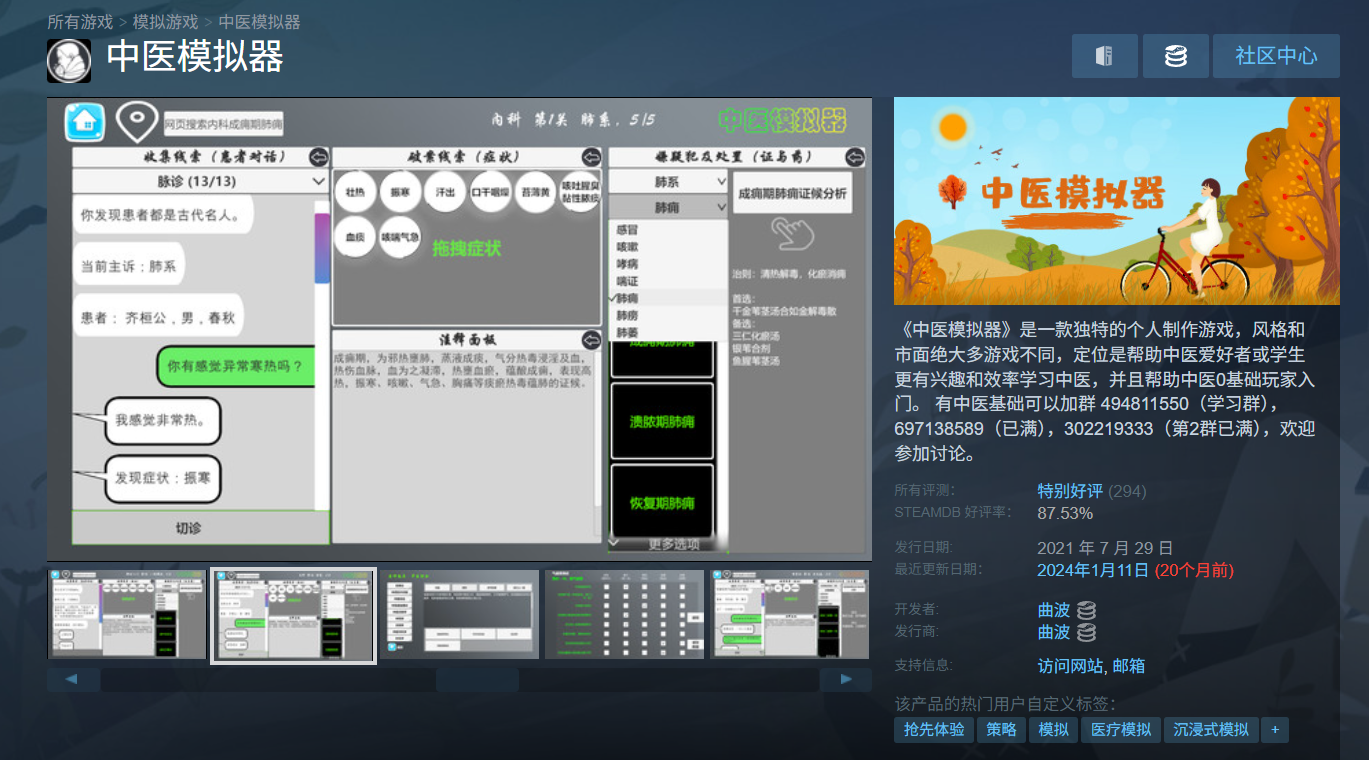Click the game logo icon beside 中医模拟器 title
1369x760 pixels.
click(69, 61)
